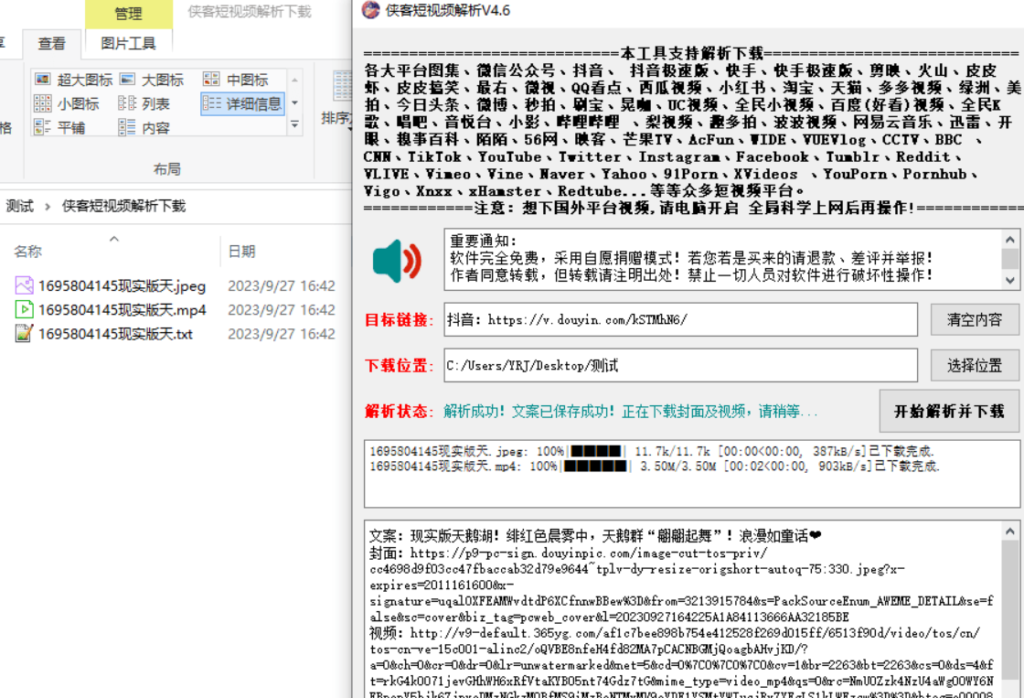The width and height of the screenshot is (1024, 698).
Task: Select the jpeg image file icon
Action: [x=24, y=285]
